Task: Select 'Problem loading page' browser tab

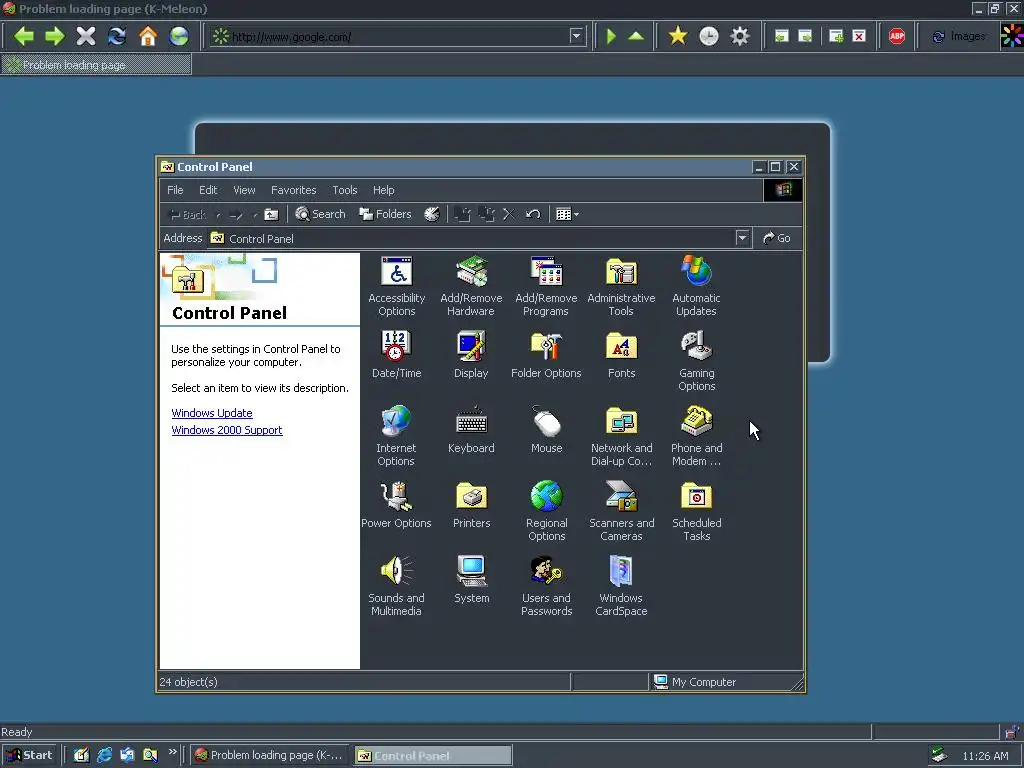Action: [x=96, y=64]
